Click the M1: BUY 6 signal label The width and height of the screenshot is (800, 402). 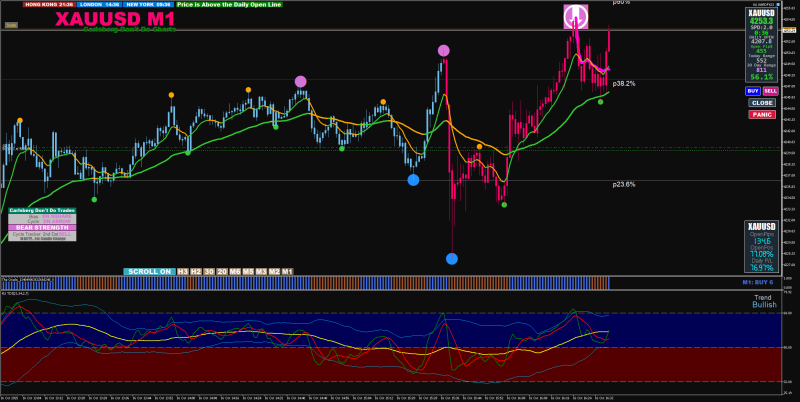point(757,282)
